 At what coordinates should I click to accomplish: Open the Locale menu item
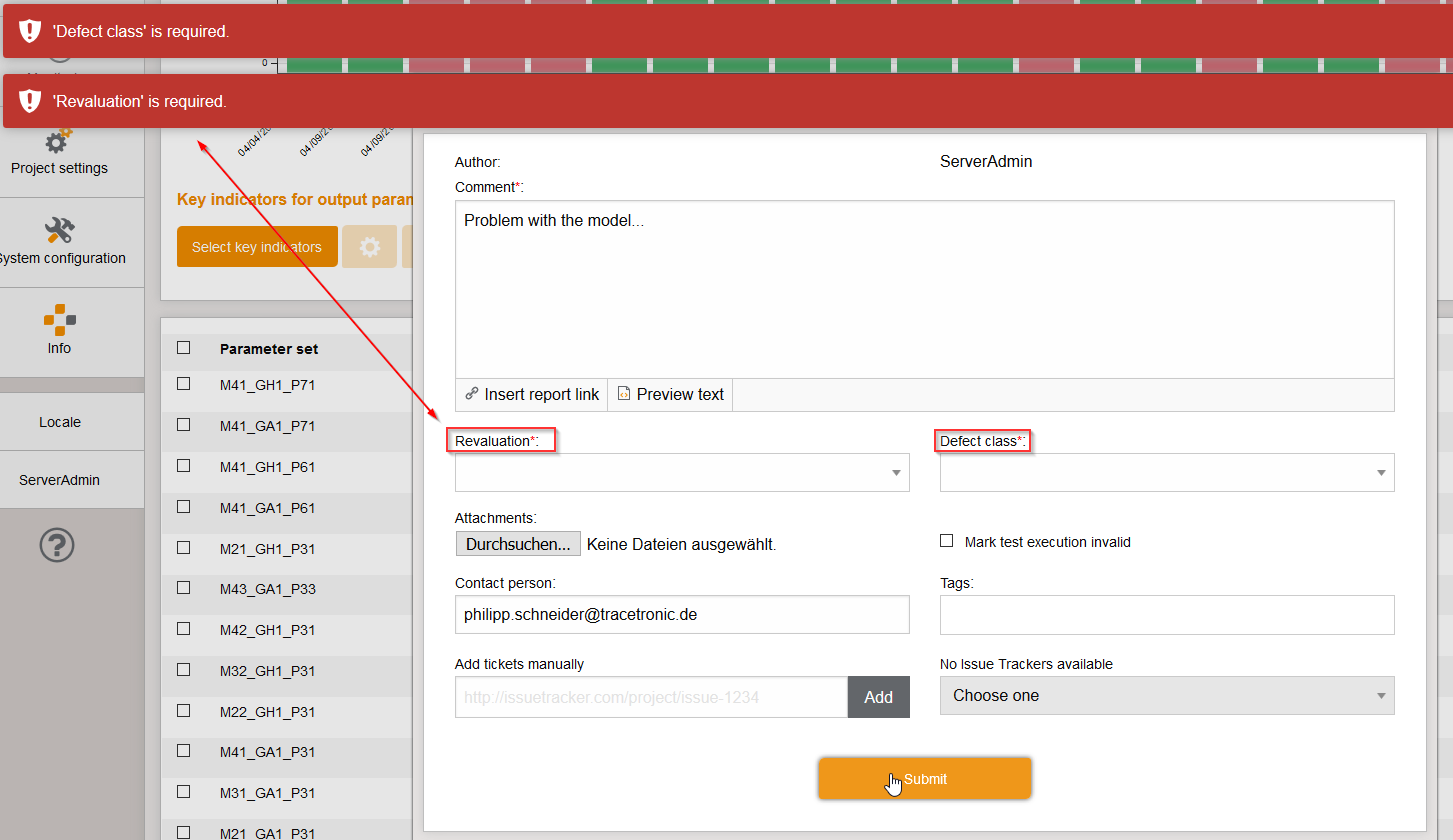(x=60, y=422)
